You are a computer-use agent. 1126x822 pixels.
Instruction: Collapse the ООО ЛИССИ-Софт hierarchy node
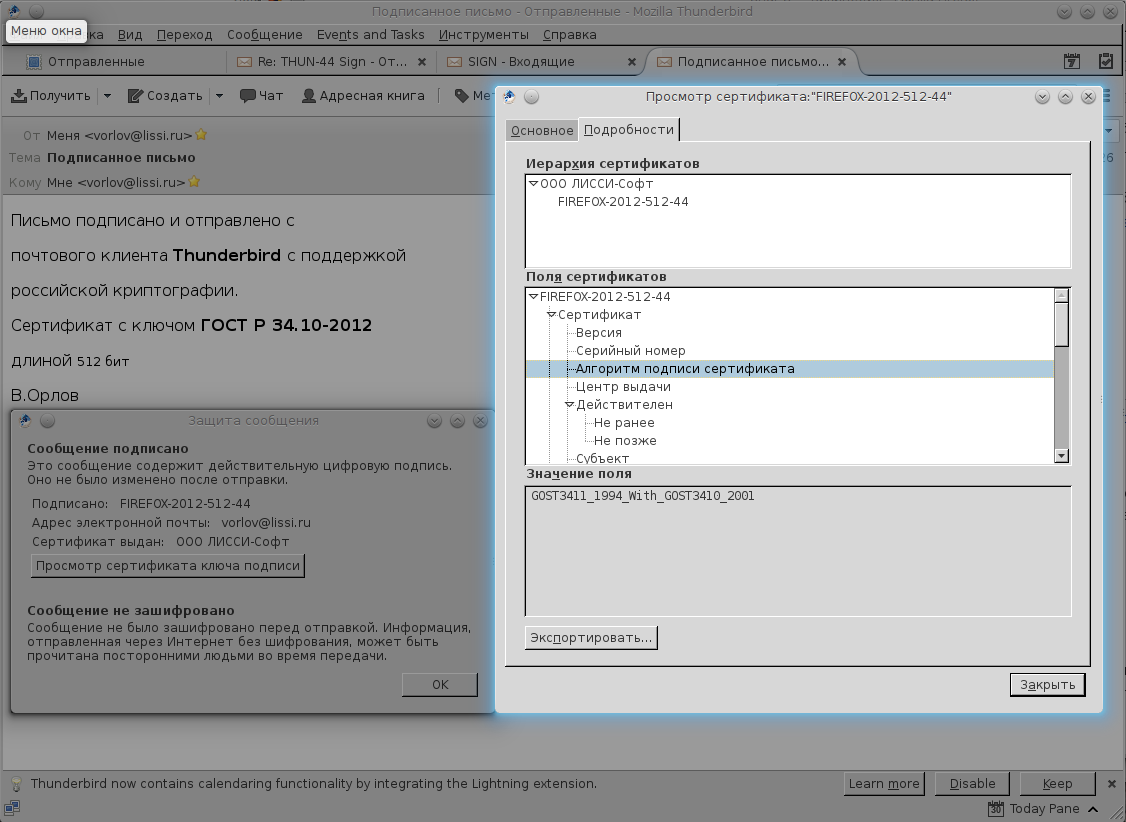click(533, 184)
